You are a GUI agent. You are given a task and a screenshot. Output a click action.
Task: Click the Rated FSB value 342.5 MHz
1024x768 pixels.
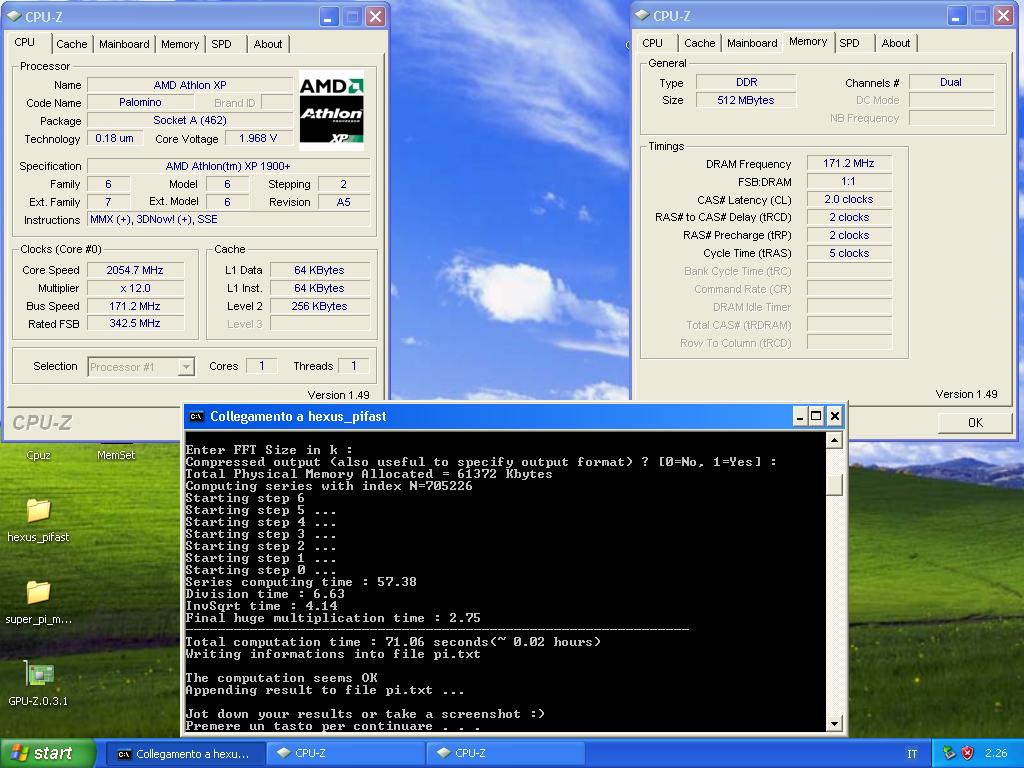[135, 323]
